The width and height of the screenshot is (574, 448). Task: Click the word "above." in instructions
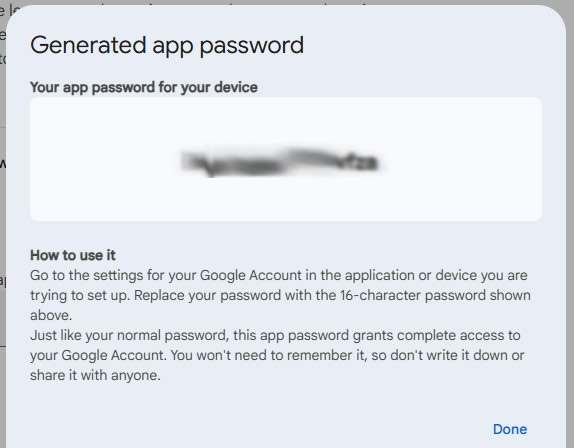(x=51, y=315)
